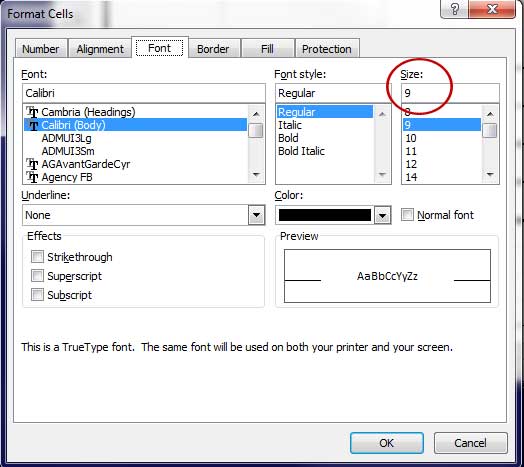Screen dimensions: 524x467
Task: Select Calibri (Body) in font list
Action: click(135, 125)
